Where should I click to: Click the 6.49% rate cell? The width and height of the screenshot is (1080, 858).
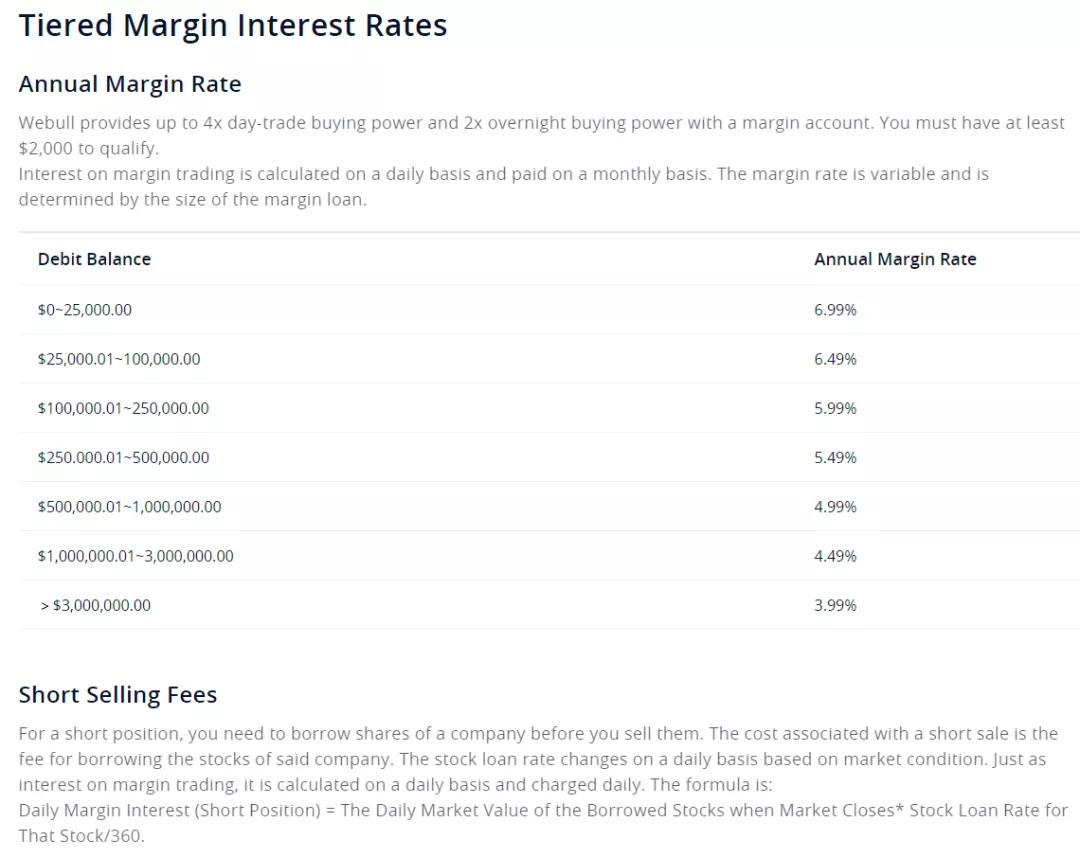835,359
